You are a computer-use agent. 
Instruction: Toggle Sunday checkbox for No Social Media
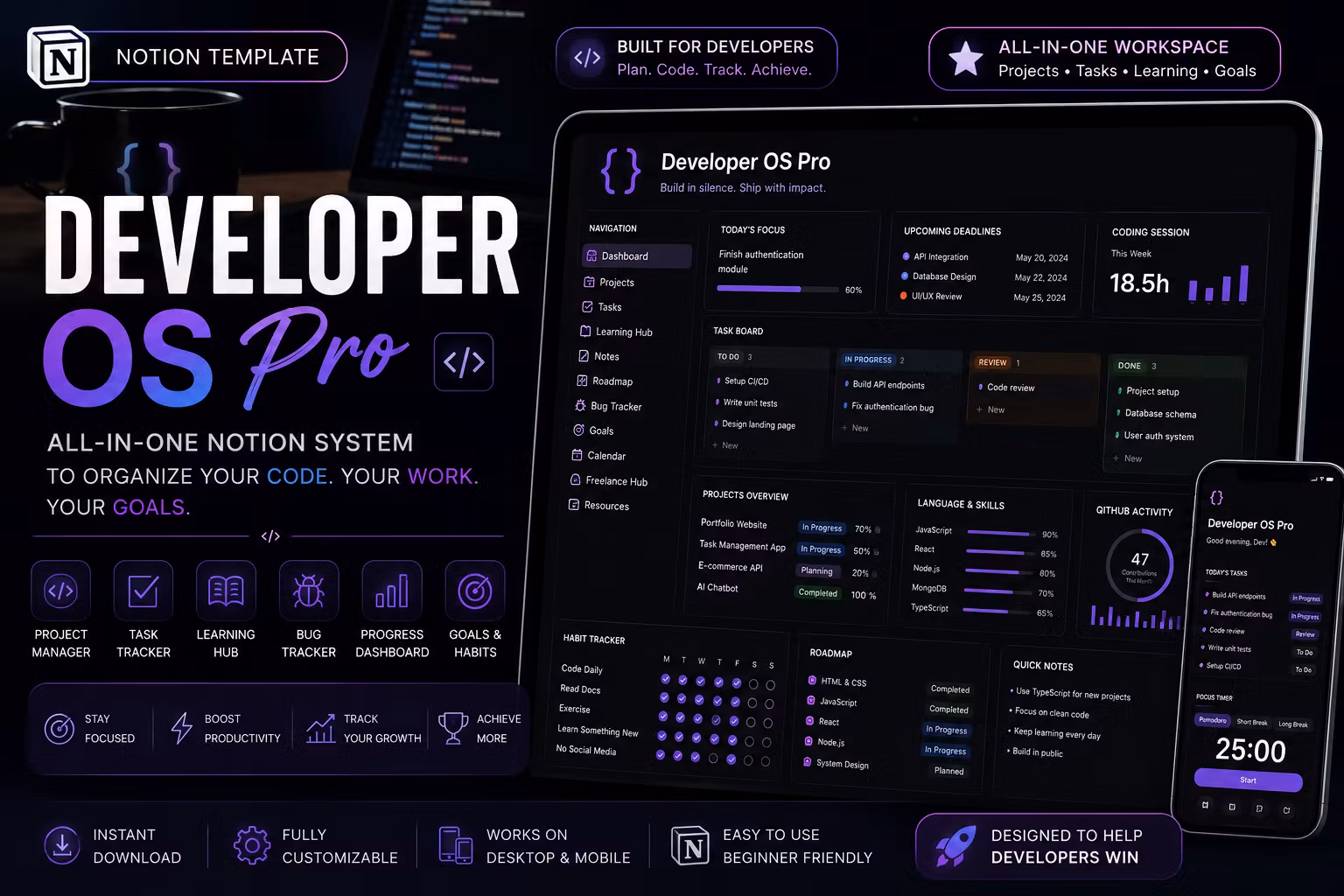(x=766, y=761)
